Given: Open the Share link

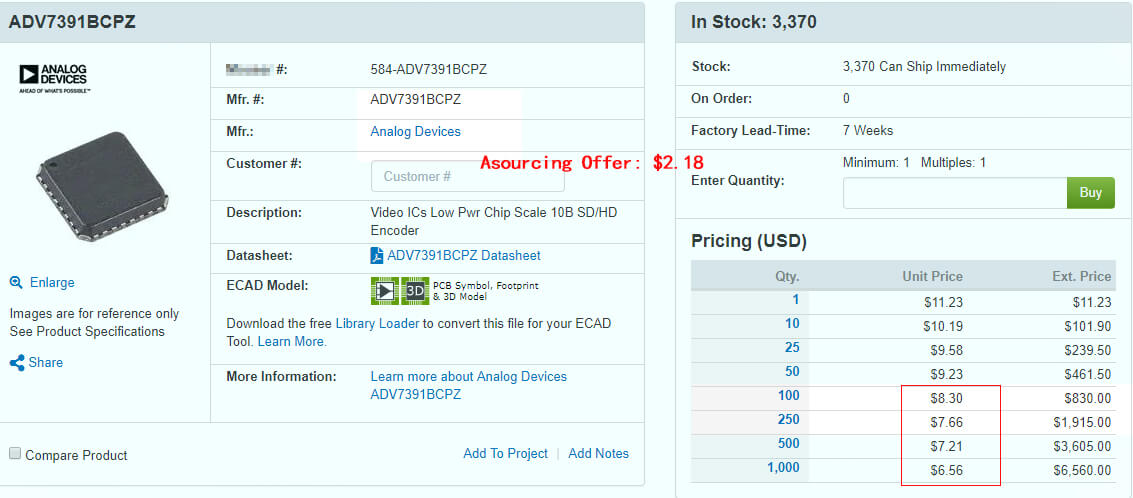Looking at the screenshot, I should 46,363.
